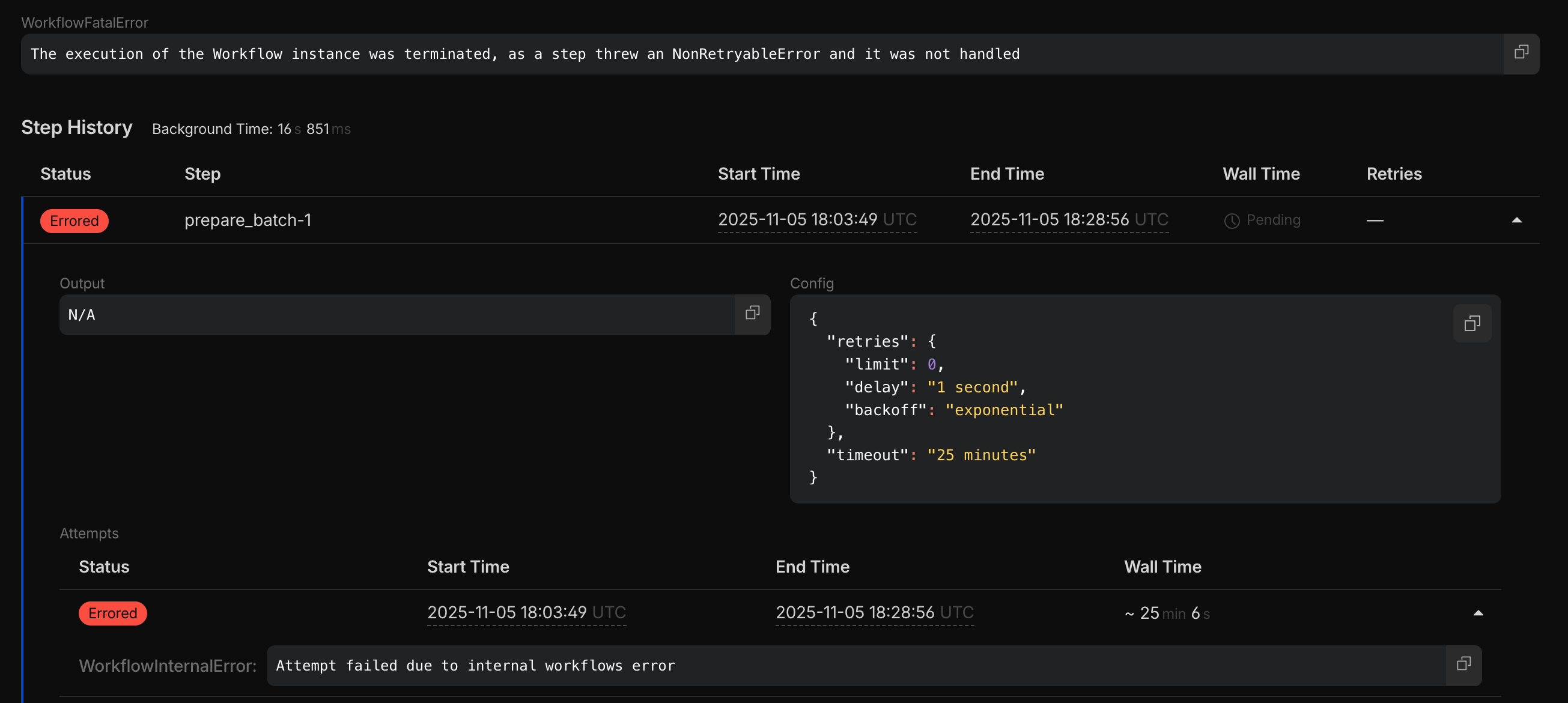
Task: Click the Retries column header
Action: click(1394, 174)
